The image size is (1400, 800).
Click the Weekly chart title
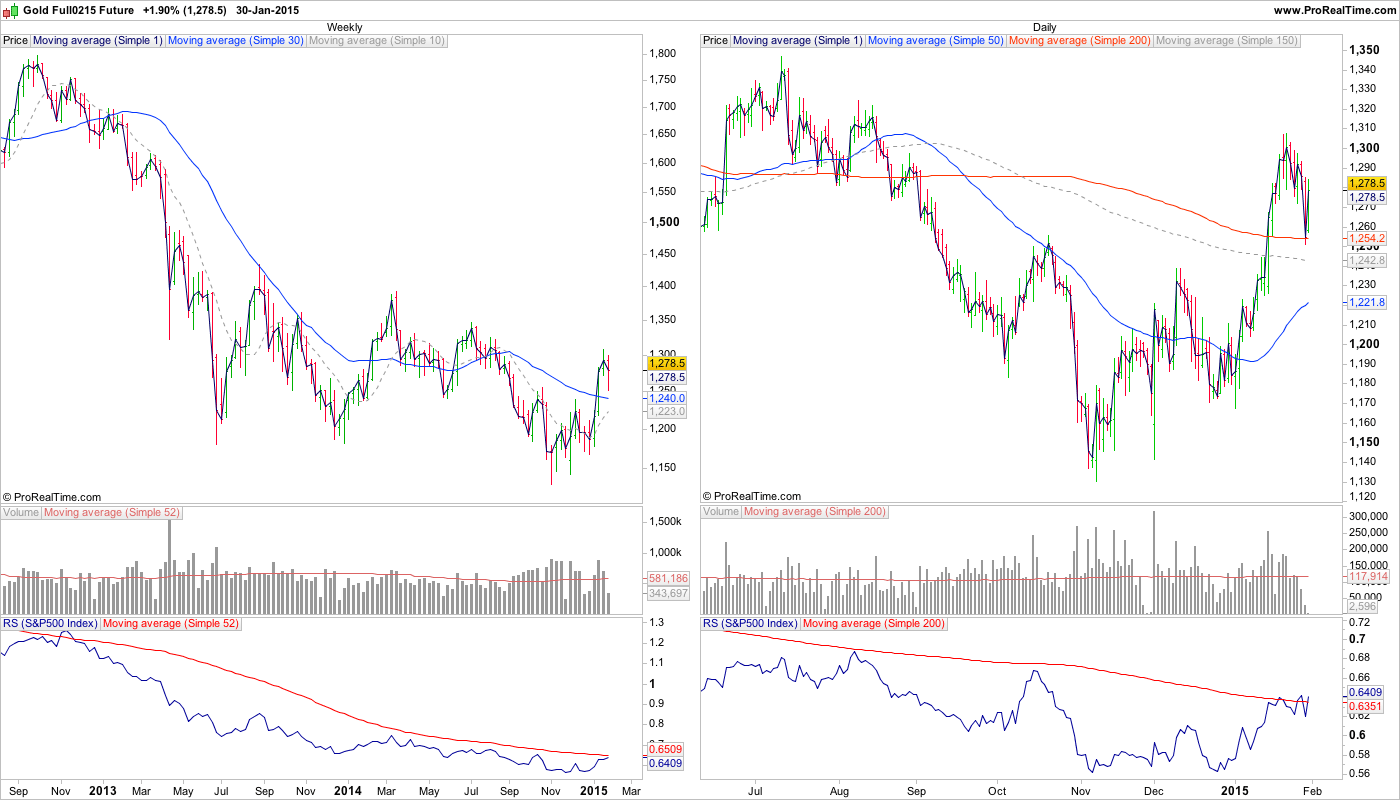(x=345, y=27)
